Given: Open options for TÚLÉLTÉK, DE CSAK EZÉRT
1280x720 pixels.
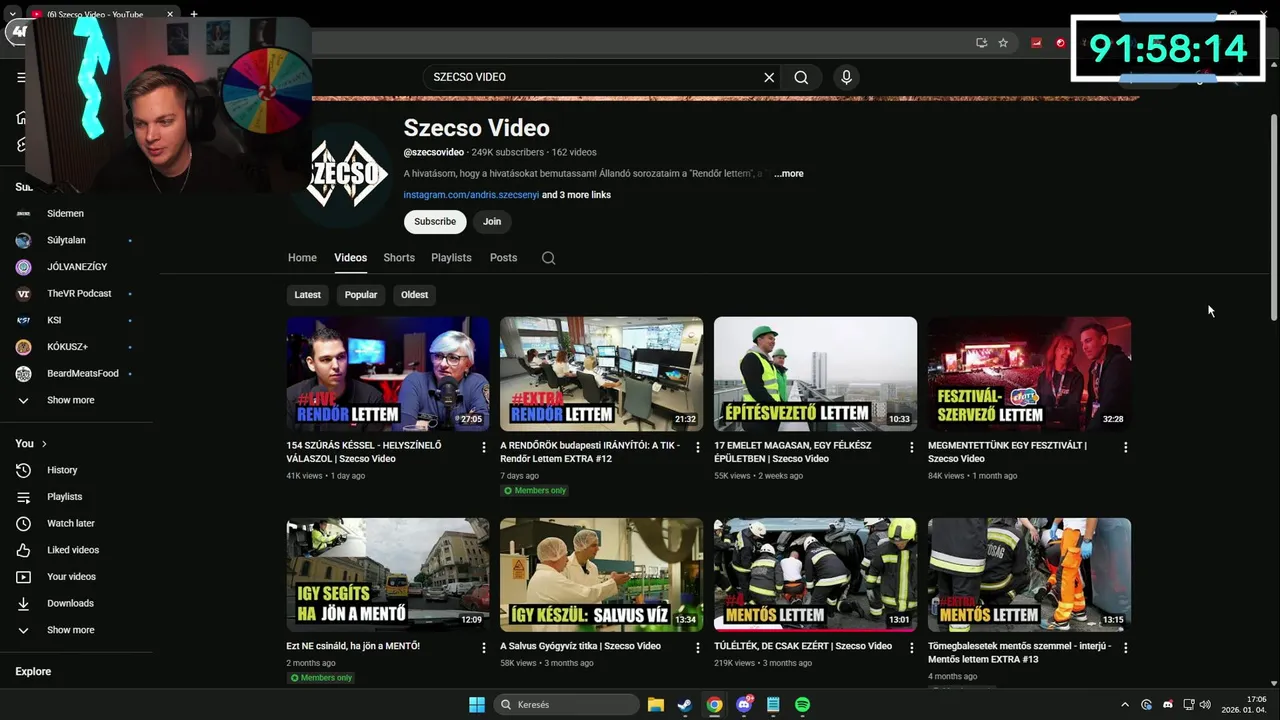Looking at the screenshot, I should click(911, 648).
